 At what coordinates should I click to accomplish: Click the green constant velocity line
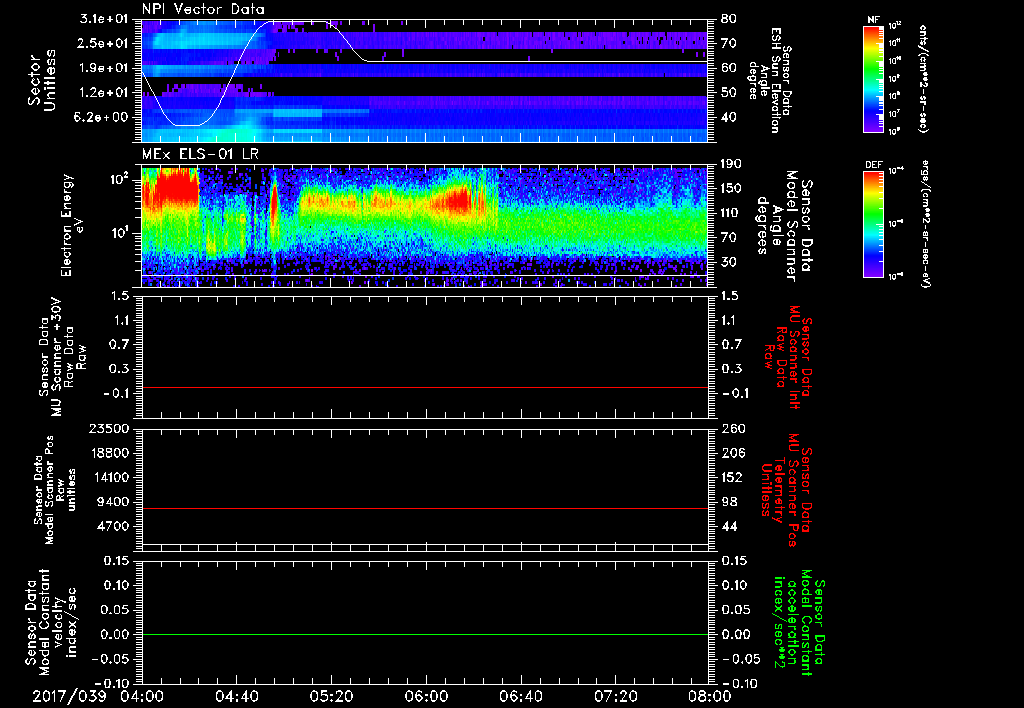pyautogui.click(x=424, y=634)
